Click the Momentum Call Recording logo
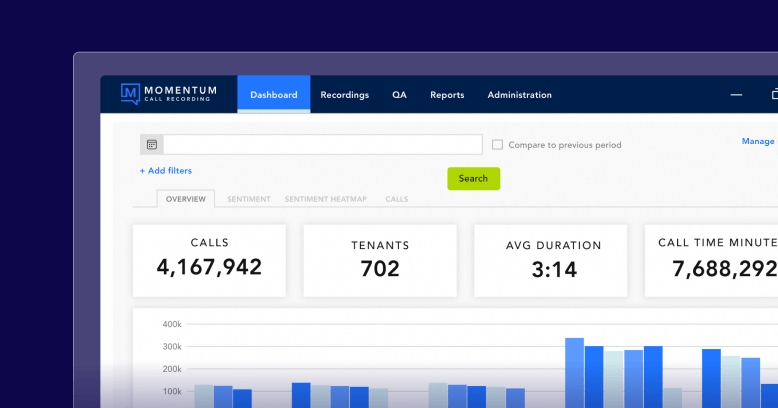Image resolution: width=778 pixels, height=408 pixels. 167,94
